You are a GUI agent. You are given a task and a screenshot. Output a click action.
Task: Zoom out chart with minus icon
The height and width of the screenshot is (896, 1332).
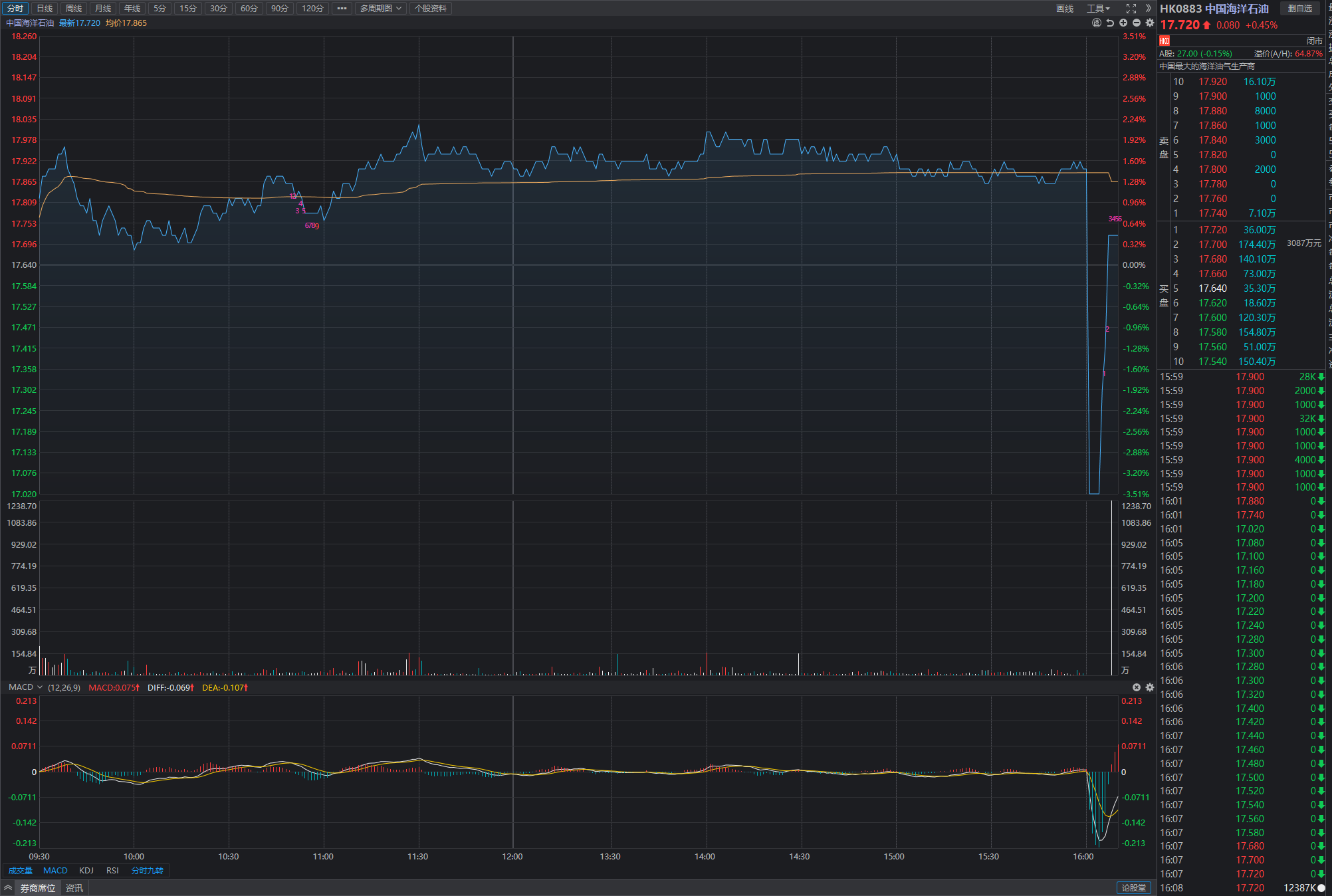pyautogui.click(x=1137, y=23)
